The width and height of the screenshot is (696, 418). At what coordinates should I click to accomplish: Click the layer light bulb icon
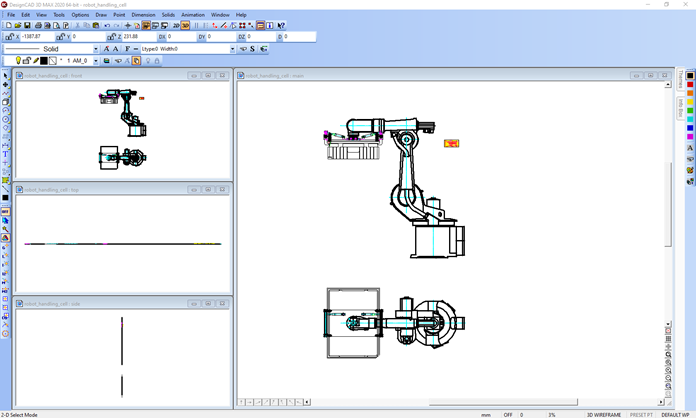[x=18, y=60]
